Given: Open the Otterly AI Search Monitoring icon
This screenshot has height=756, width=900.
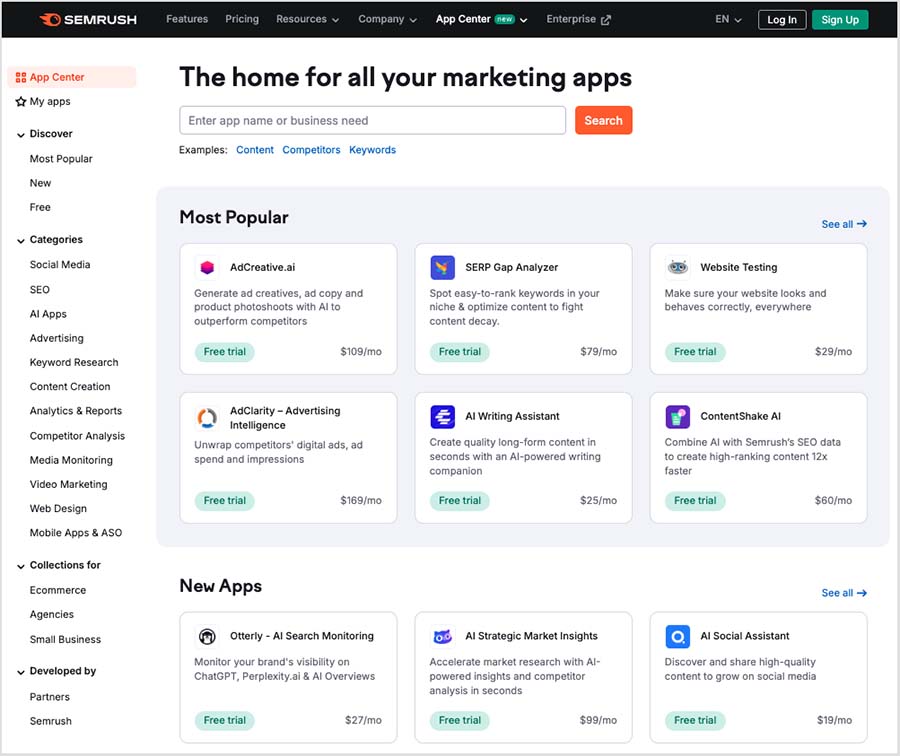Looking at the screenshot, I should click(207, 637).
